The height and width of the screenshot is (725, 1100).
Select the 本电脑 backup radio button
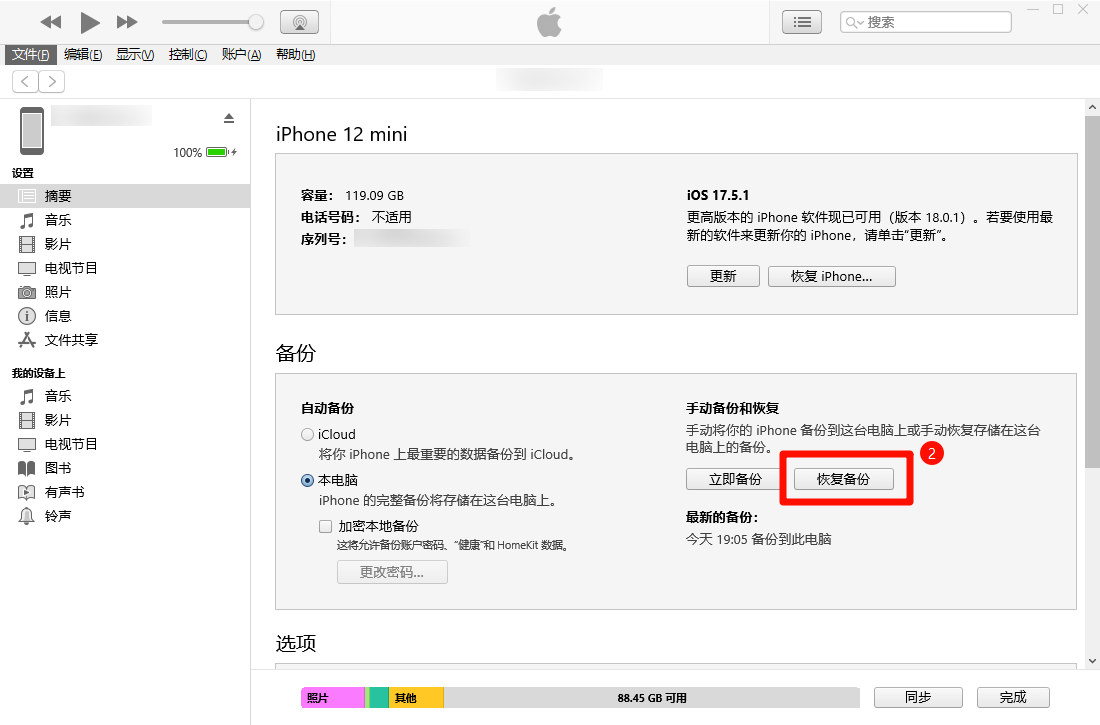pos(307,480)
